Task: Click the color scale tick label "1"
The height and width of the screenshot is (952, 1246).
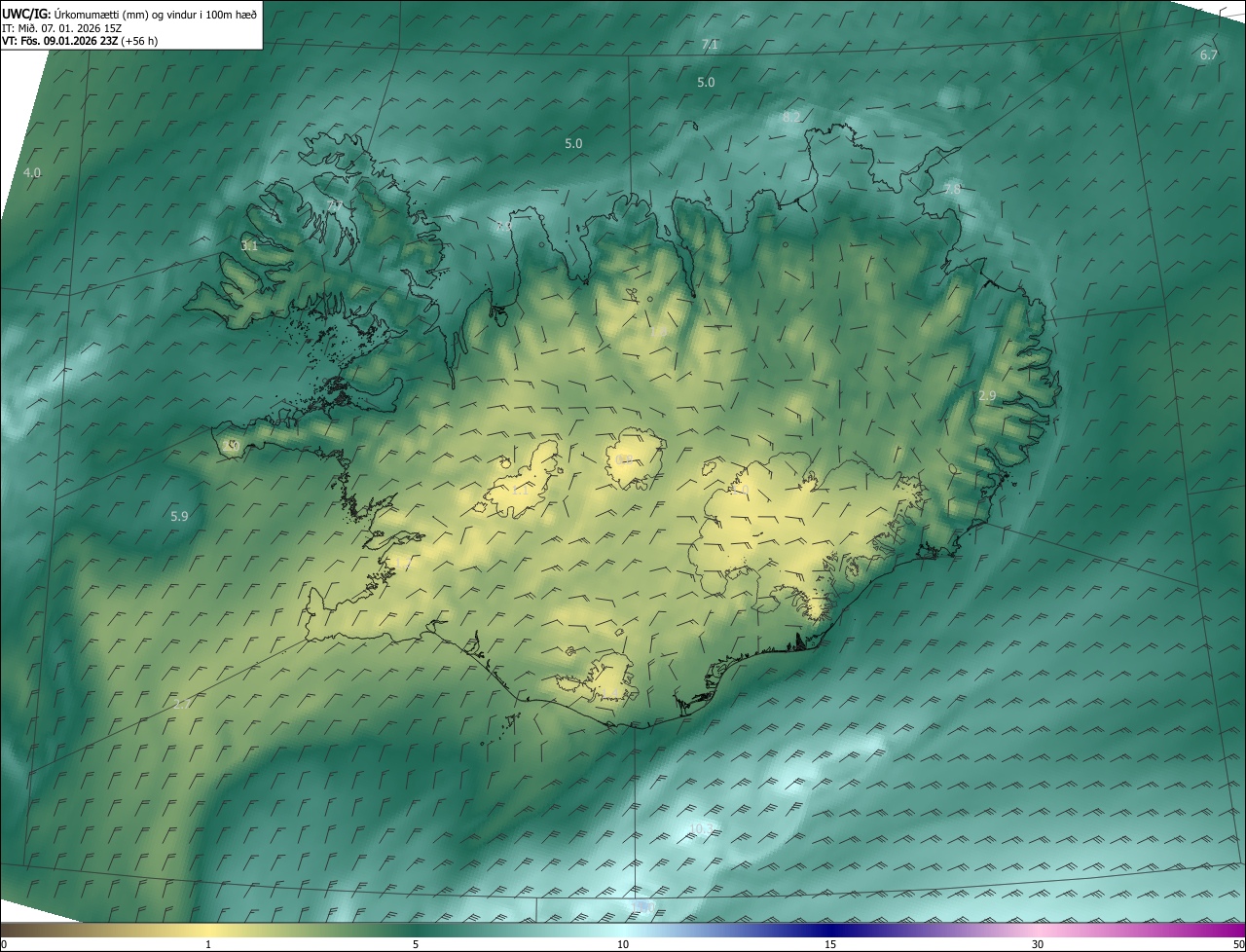Action: pyautogui.click(x=208, y=944)
